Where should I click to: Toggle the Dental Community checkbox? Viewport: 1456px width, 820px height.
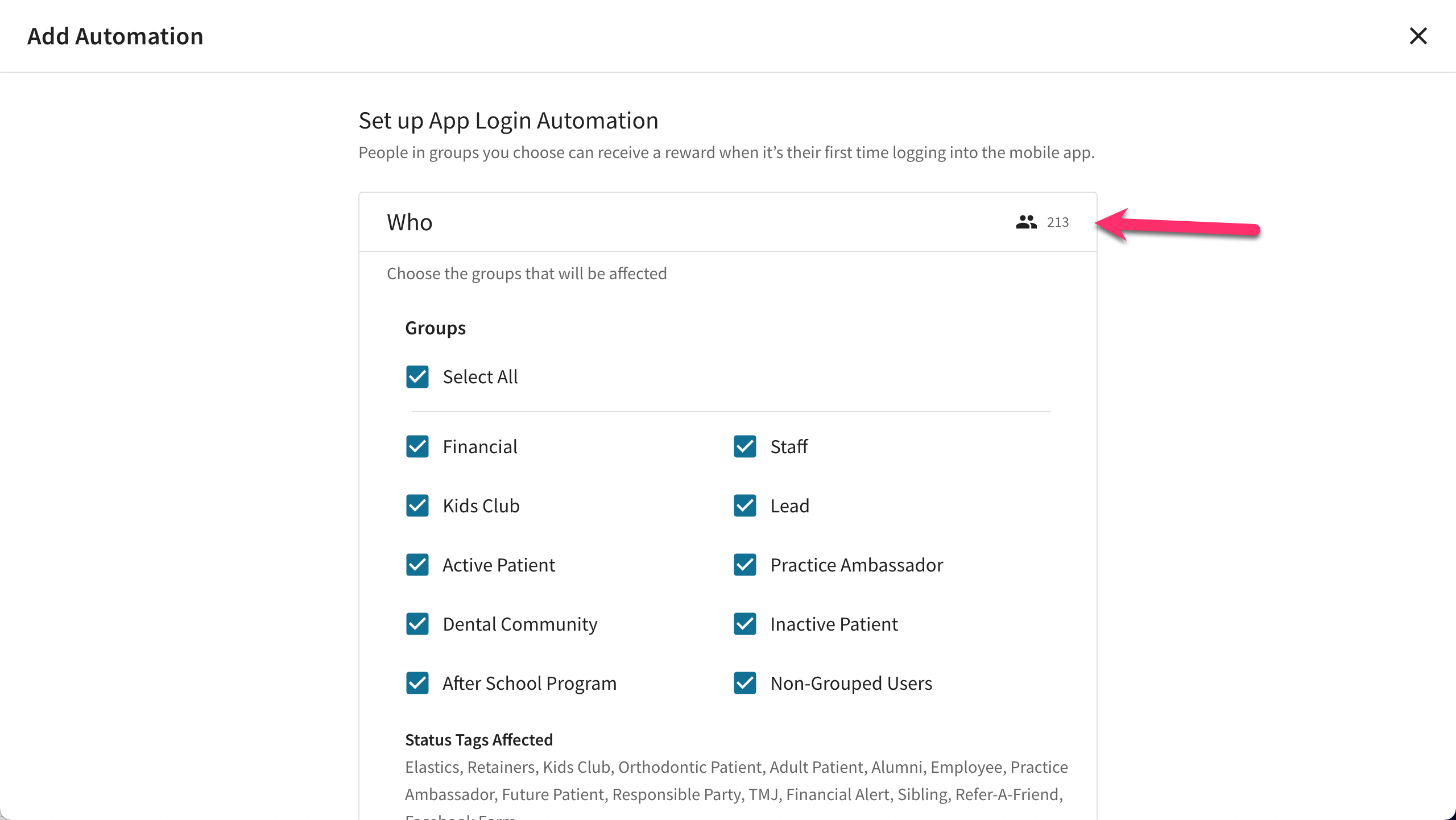coord(417,624)
